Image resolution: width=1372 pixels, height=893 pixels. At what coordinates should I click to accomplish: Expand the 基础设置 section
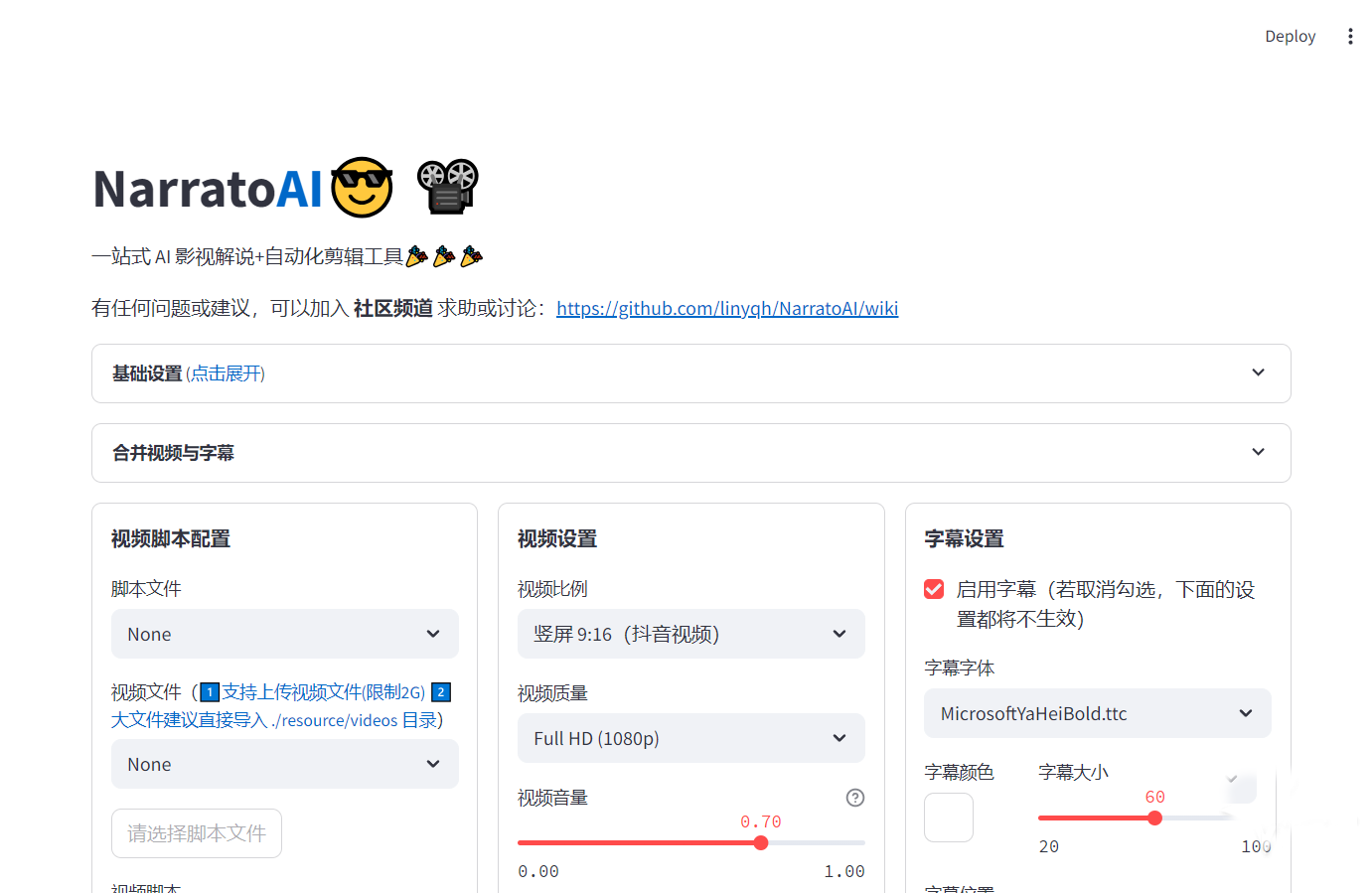click(x=690, y=373)
